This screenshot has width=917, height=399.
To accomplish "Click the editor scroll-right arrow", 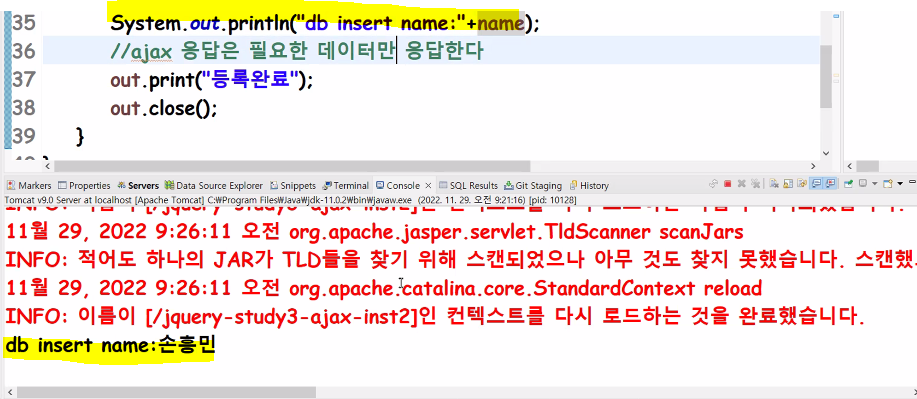I will [812, 166].
